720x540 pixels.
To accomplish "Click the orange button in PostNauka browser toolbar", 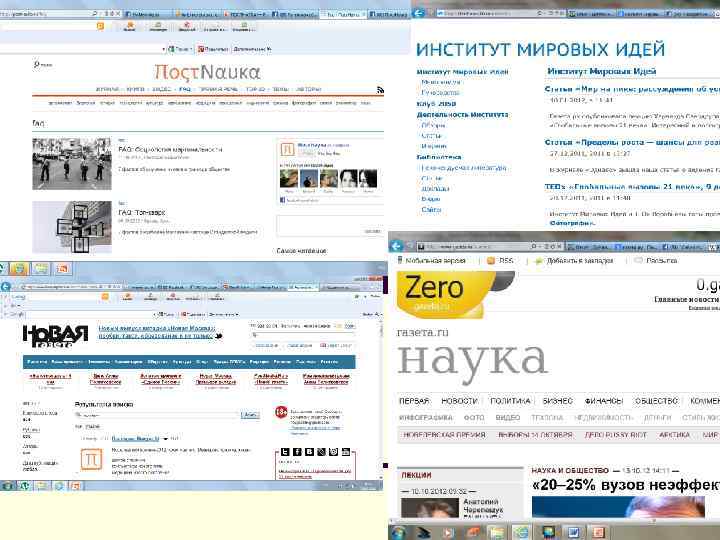I will coord(100,26).
